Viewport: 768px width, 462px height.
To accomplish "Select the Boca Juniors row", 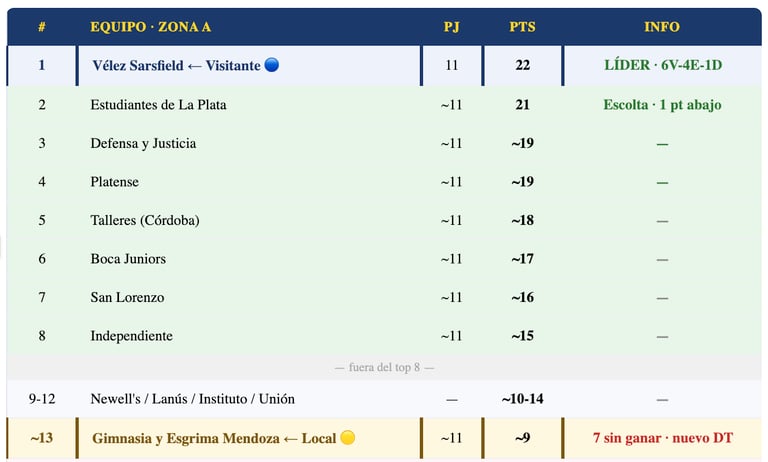I will (126, 259).
